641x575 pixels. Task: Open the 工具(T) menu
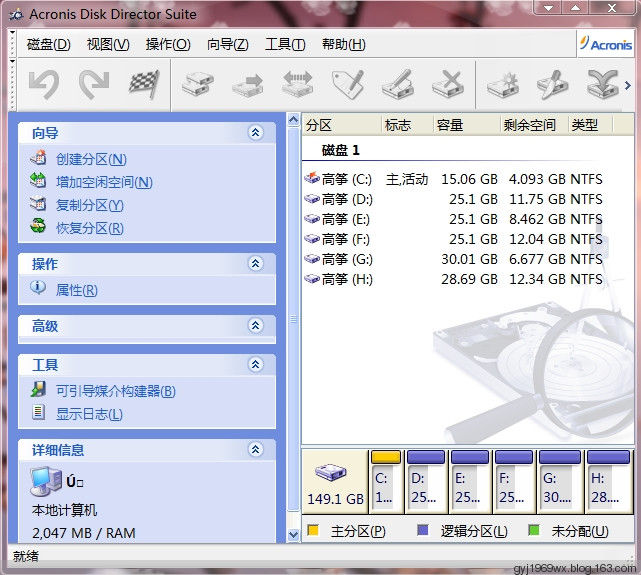285,44
